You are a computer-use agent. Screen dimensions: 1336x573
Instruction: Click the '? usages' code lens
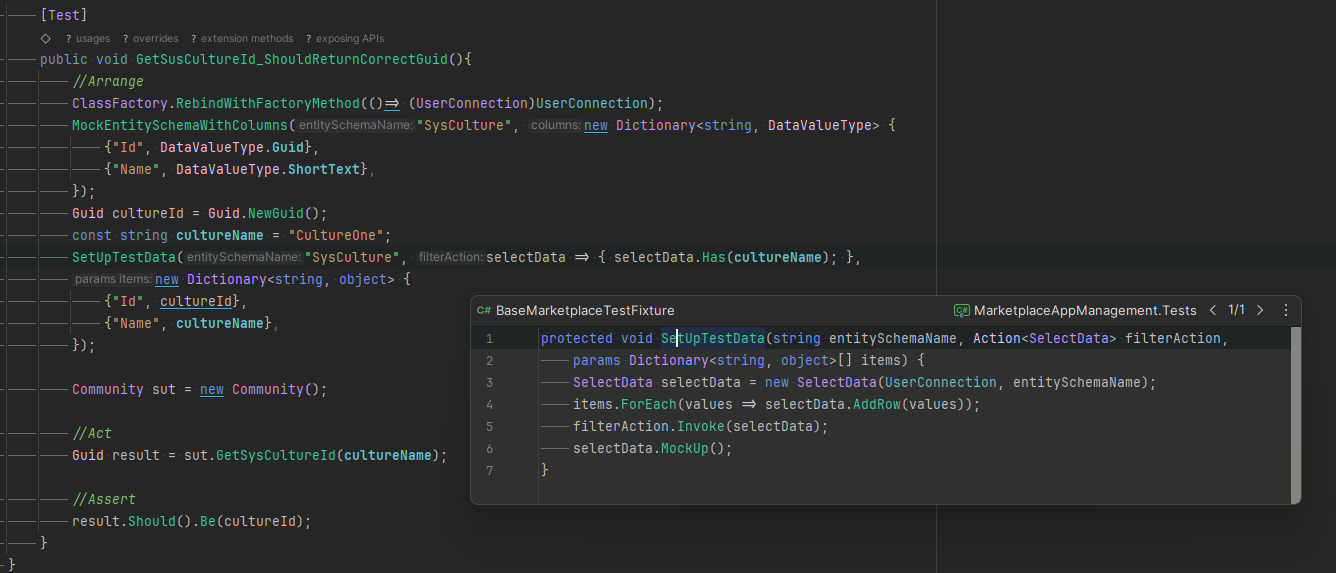[x=88, y=38]
